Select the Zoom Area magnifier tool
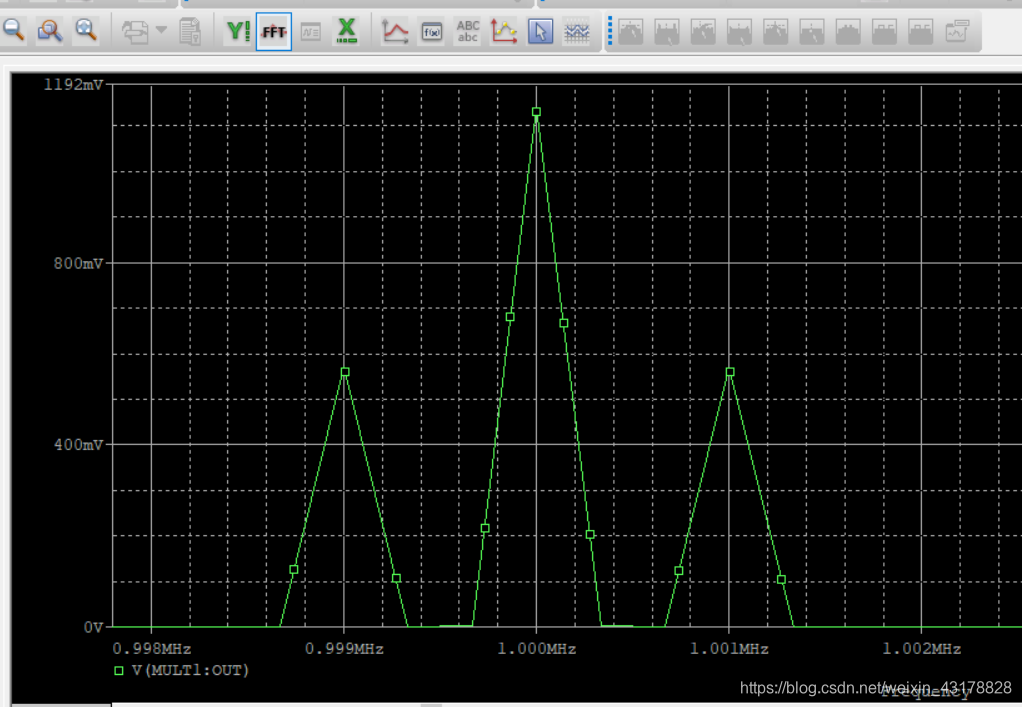1022x707 pixels. pos(50,31)
